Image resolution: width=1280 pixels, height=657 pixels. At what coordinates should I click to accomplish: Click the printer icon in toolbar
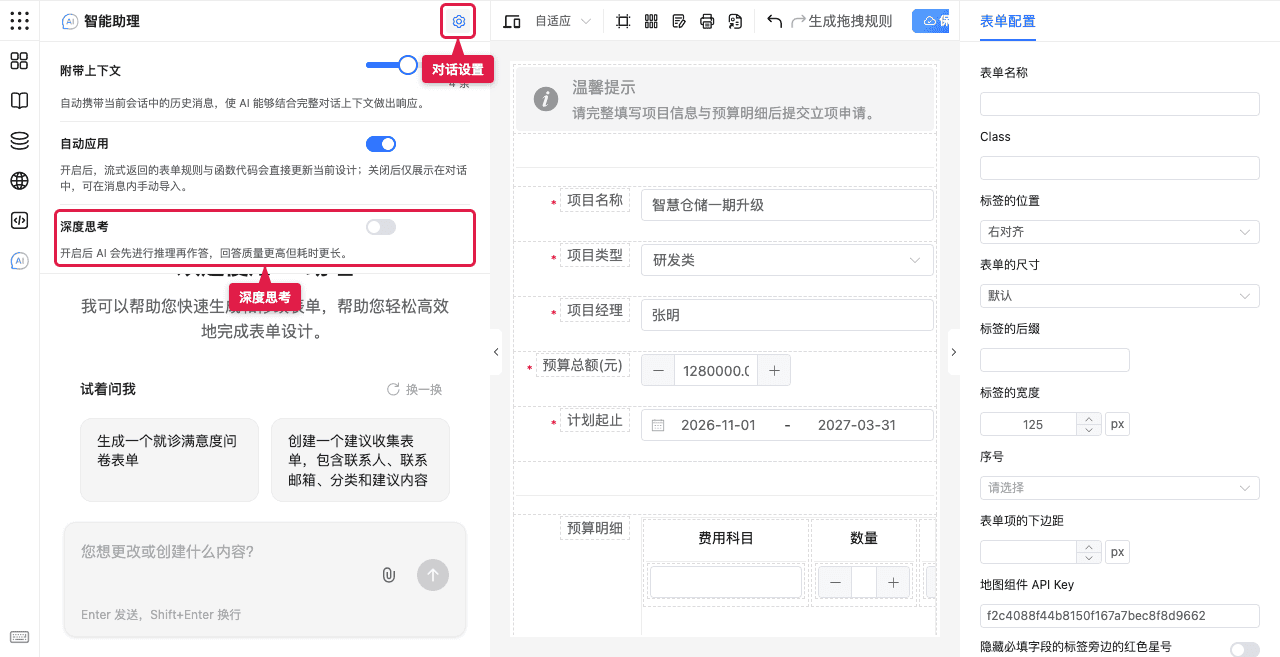(707, 21)
